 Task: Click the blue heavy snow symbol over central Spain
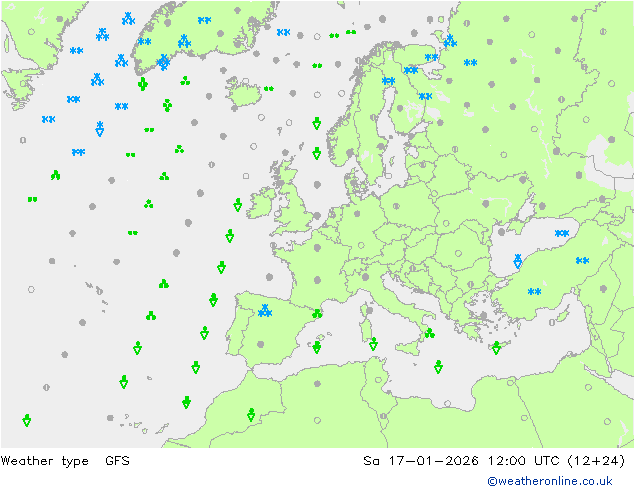[x=265, y=310]
